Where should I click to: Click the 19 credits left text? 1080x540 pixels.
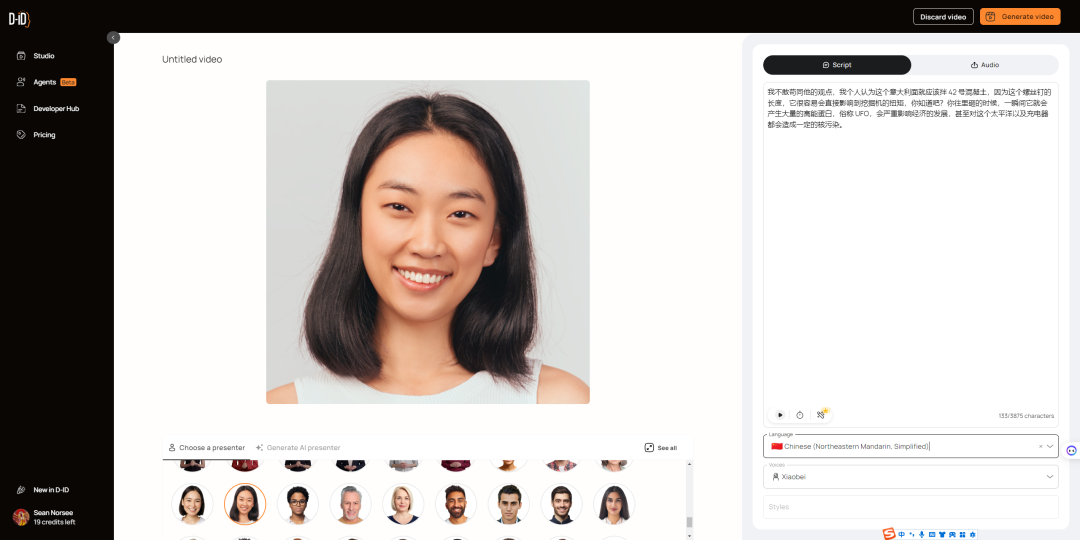54,522
